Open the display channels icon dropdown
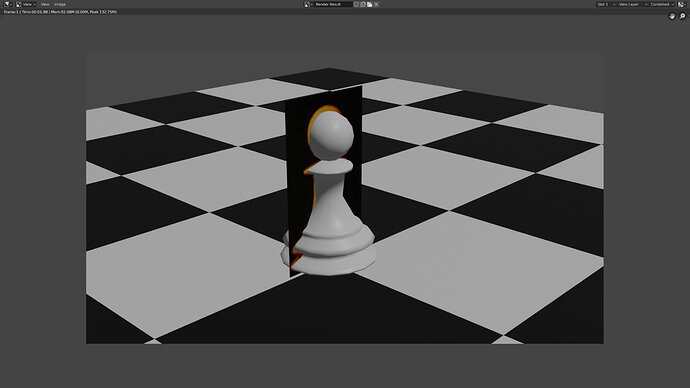The width and height of the screenshot is (690, 388). click(x=682, y=4)
